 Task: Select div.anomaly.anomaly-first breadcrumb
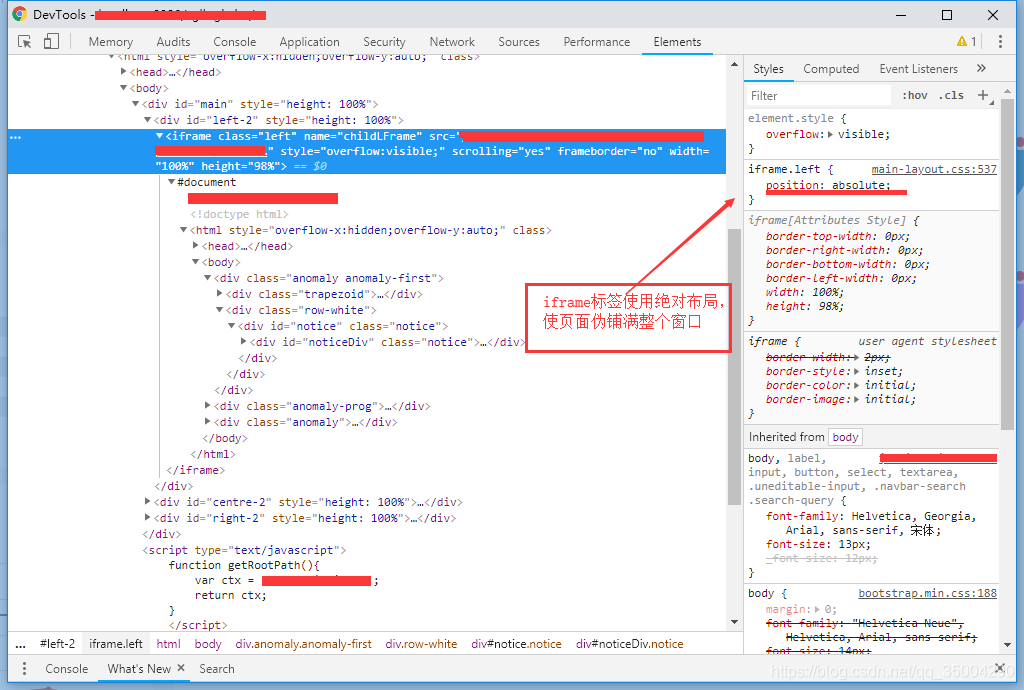(304, 644)
